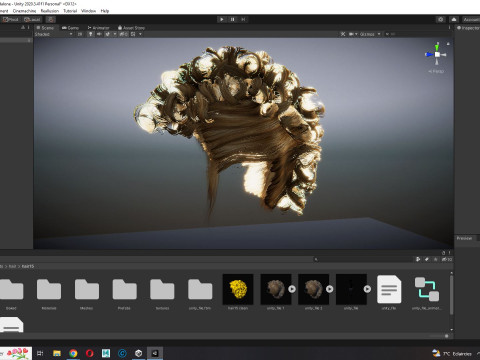
Task: Open scene camera settings icon
Action: [351, 34]
